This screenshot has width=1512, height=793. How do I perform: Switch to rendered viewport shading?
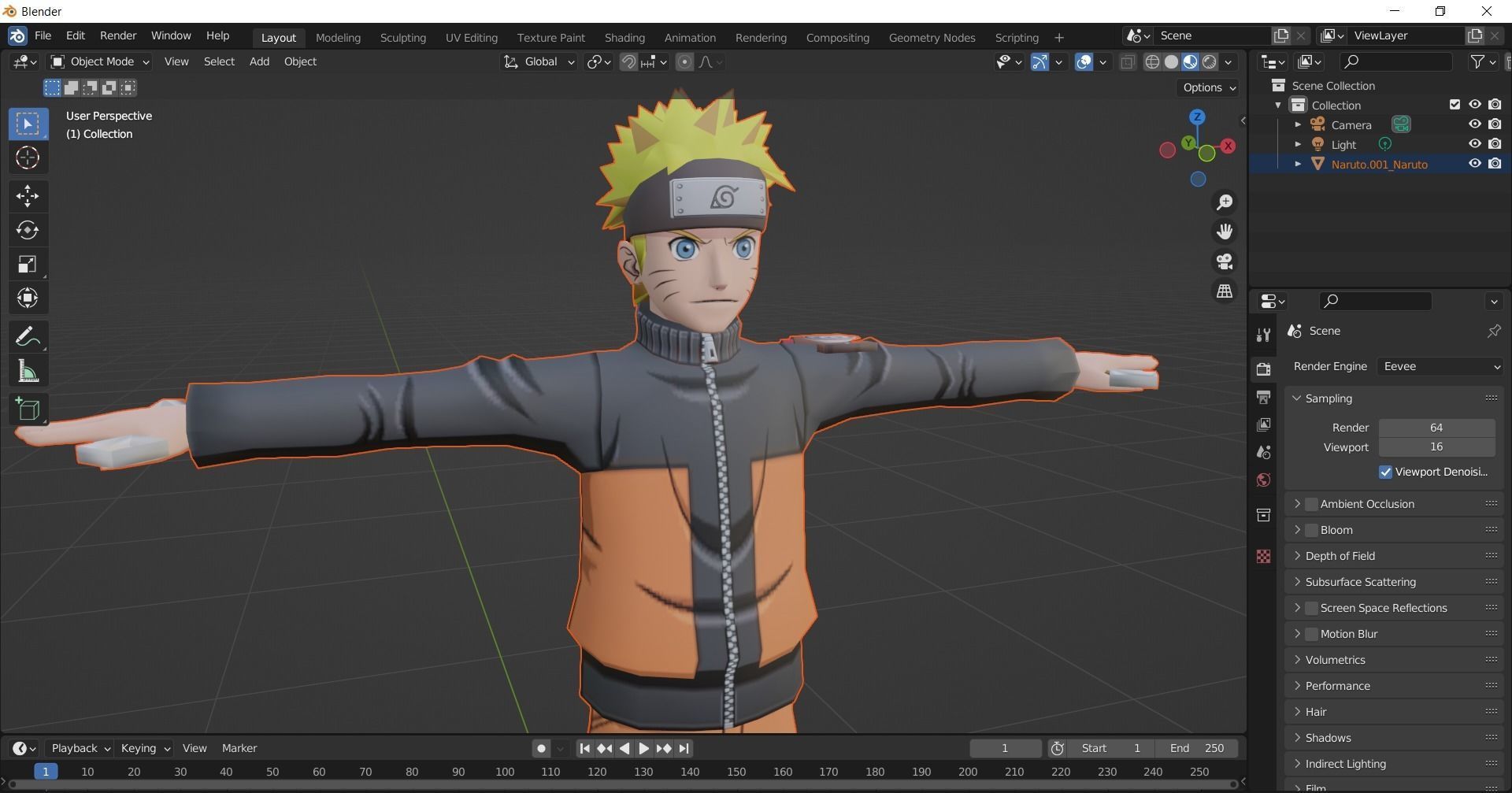(1210, 61)
